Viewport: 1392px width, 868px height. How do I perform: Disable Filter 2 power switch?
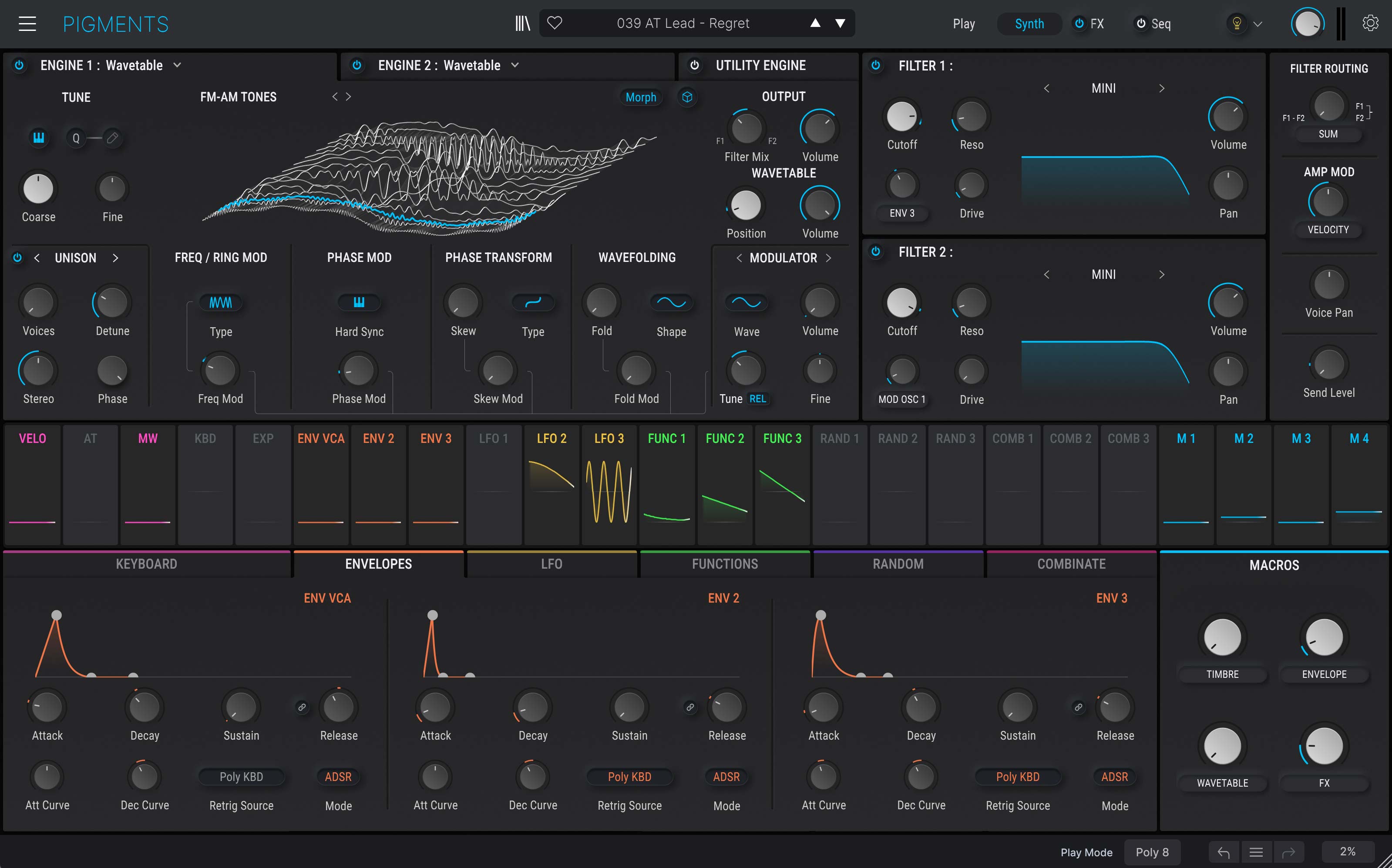[876, 251]
